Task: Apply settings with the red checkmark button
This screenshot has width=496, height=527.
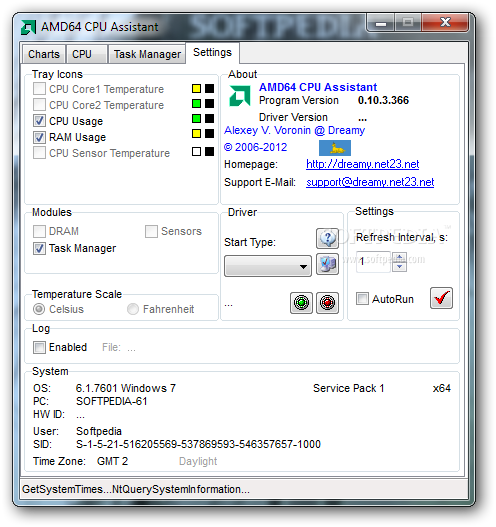Action: click(x=441, y=298)
